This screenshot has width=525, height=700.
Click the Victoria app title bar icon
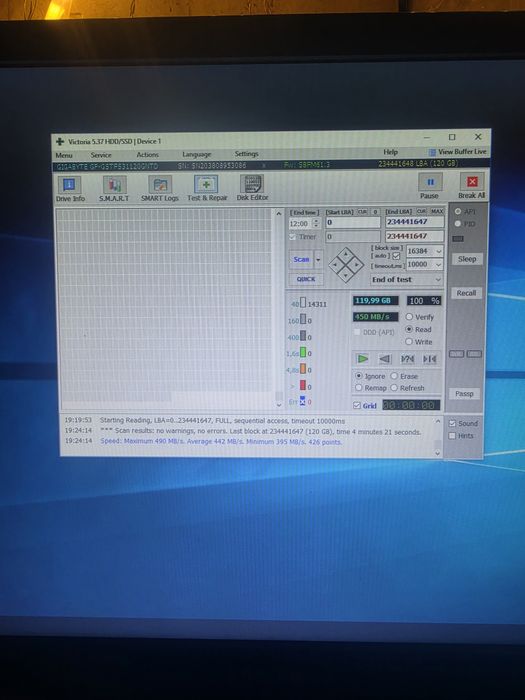click(x=60, y=142)
